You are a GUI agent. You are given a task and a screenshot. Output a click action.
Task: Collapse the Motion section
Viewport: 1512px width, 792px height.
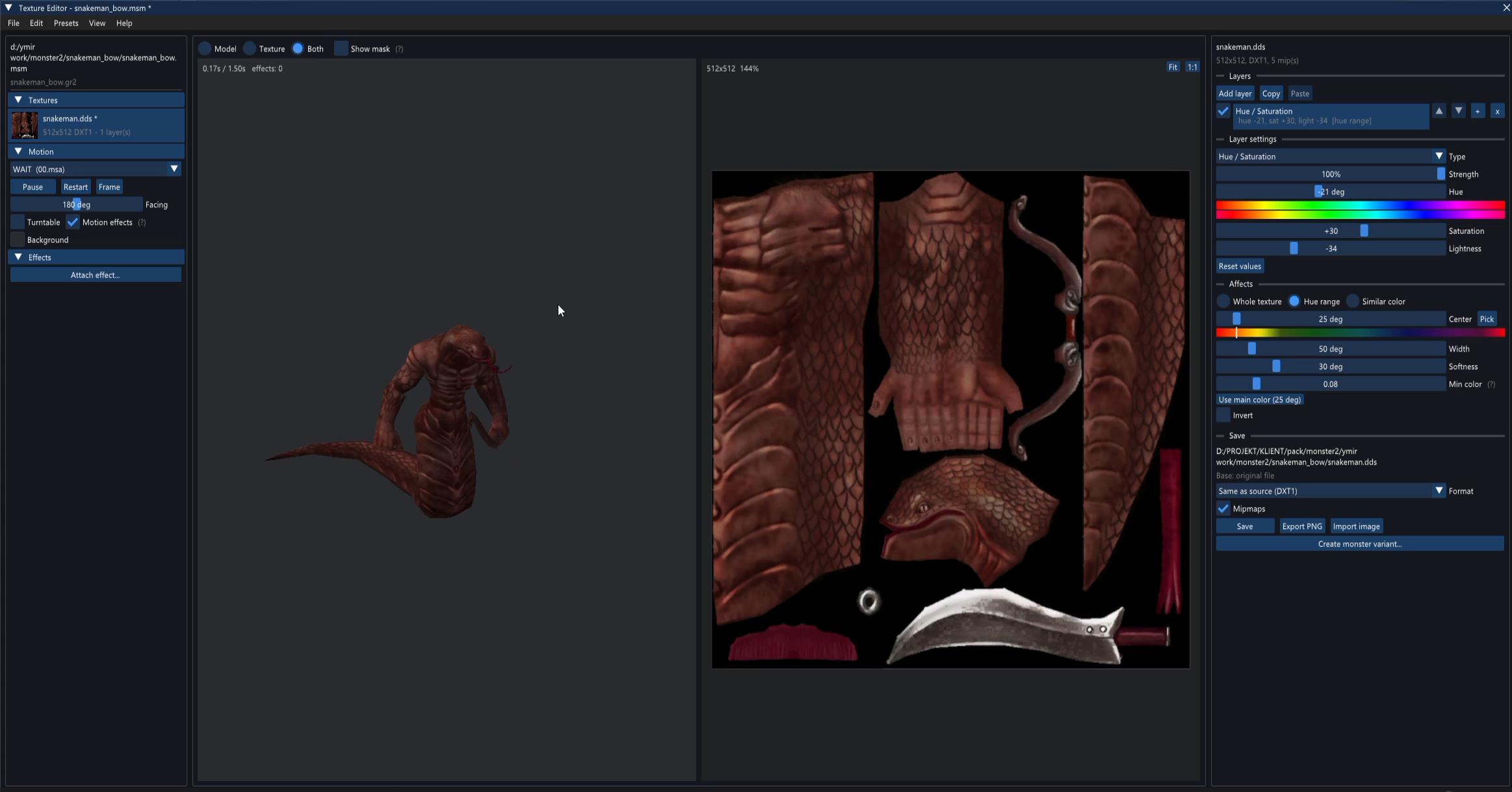96,151
